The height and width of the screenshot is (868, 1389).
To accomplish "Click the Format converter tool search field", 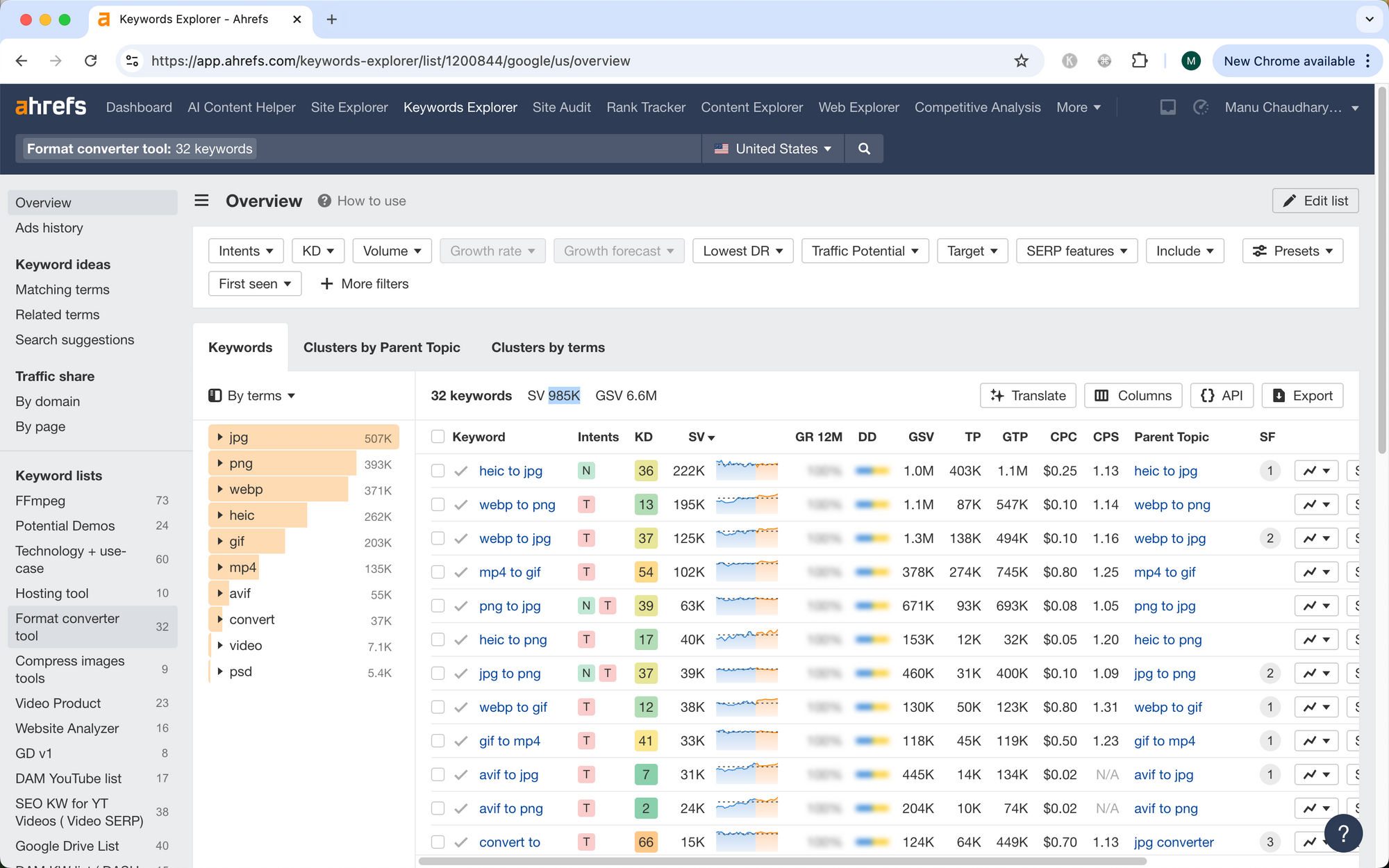I will (358, 149).
